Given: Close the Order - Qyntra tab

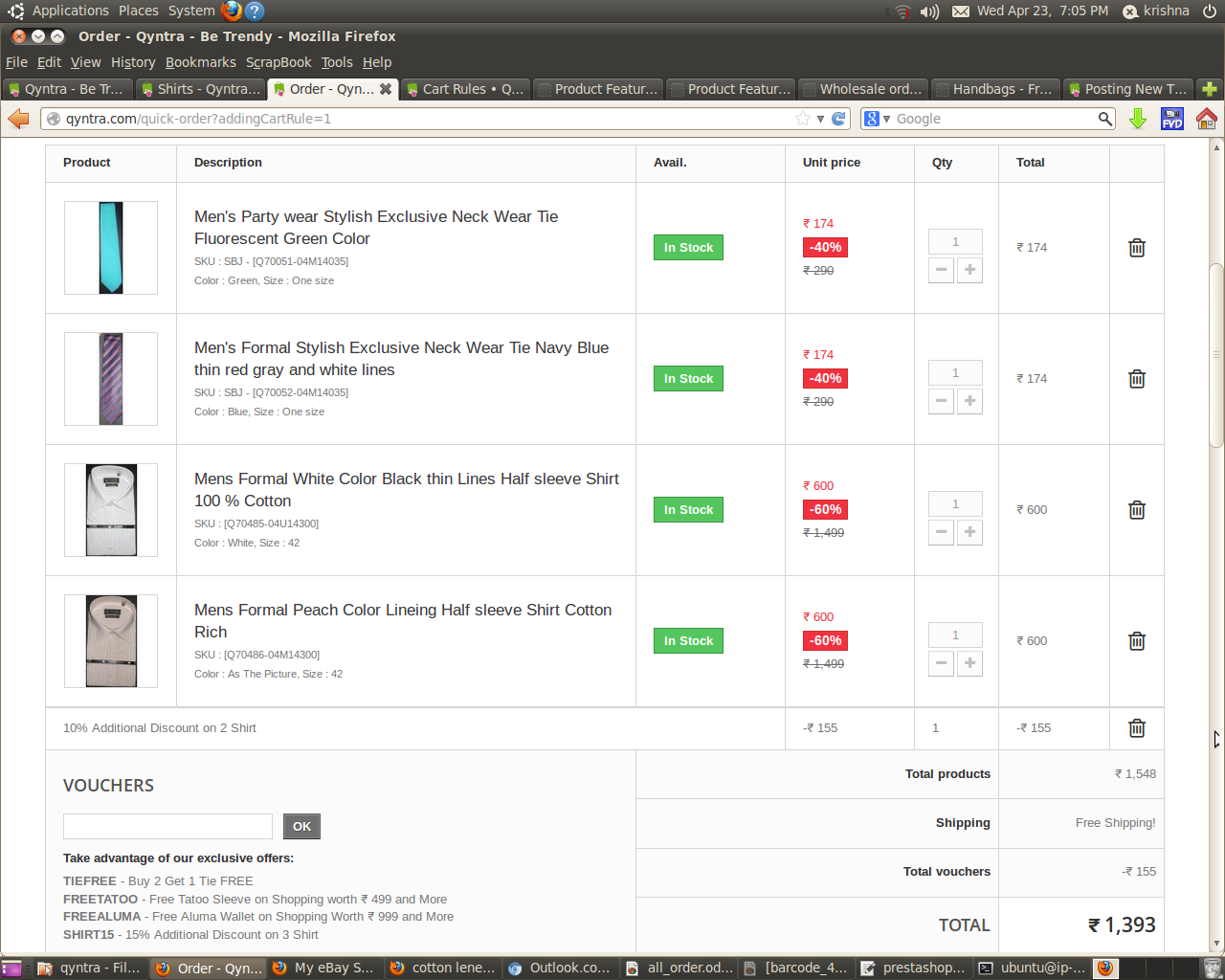Looking at the screenshot, I should (x=386, y=89).
